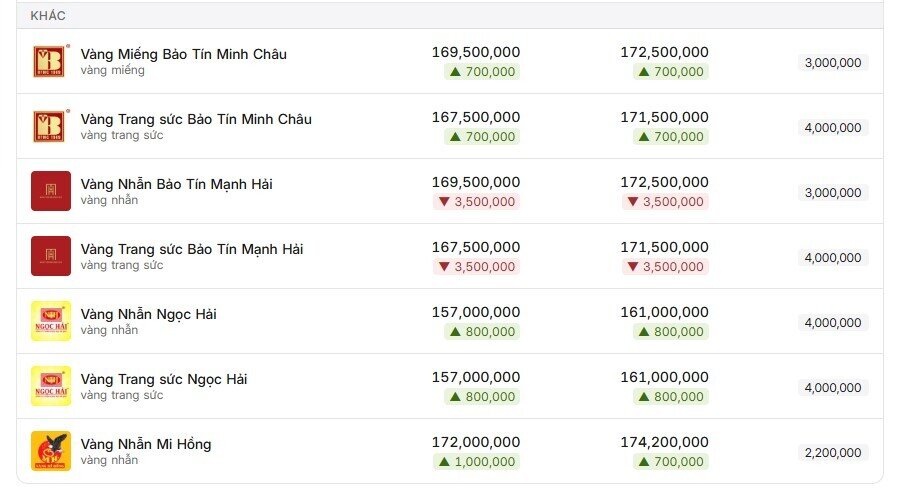The height and width of the screenshot is (497, 897).
Task: Click the Bảo Tín Minh Châu logo beside Vàng Miếng
Action: 51,61
